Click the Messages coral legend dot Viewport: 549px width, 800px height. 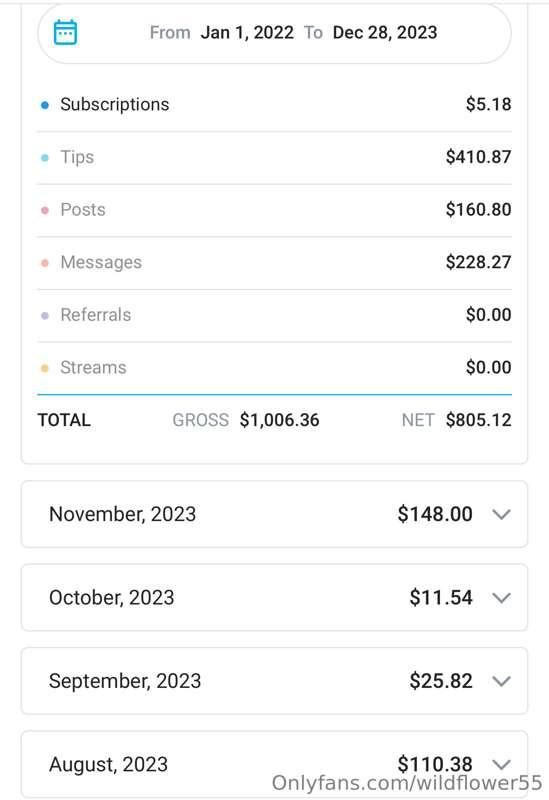pos(45,263)
